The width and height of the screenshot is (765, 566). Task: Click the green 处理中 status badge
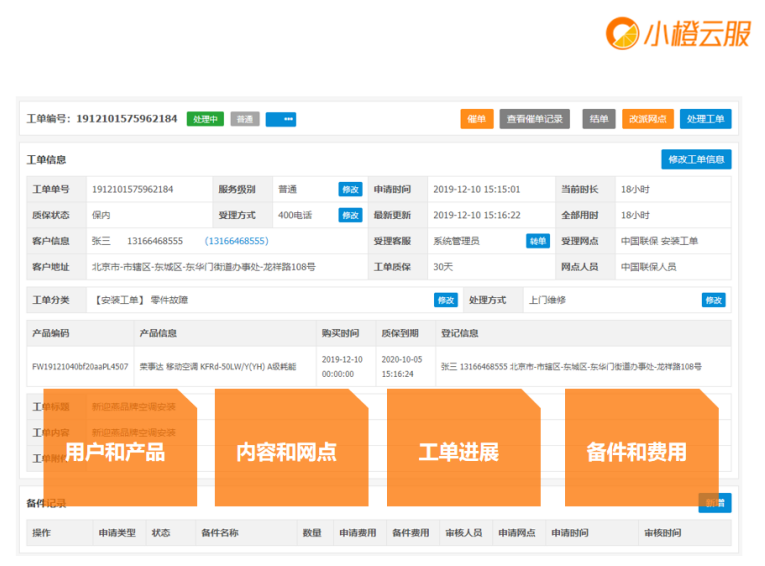(205, 119)
